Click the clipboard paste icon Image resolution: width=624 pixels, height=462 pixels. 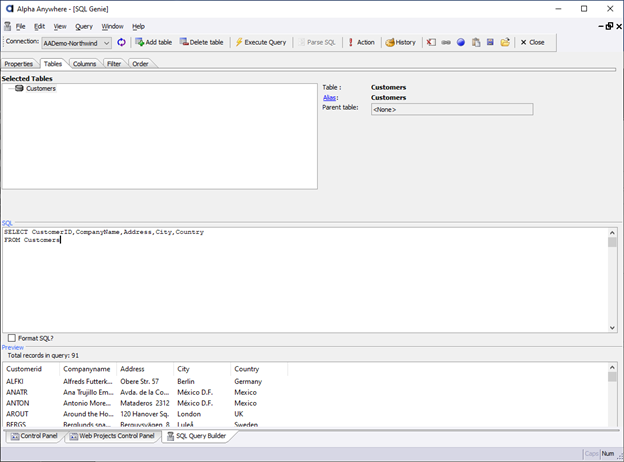(476, 42)
